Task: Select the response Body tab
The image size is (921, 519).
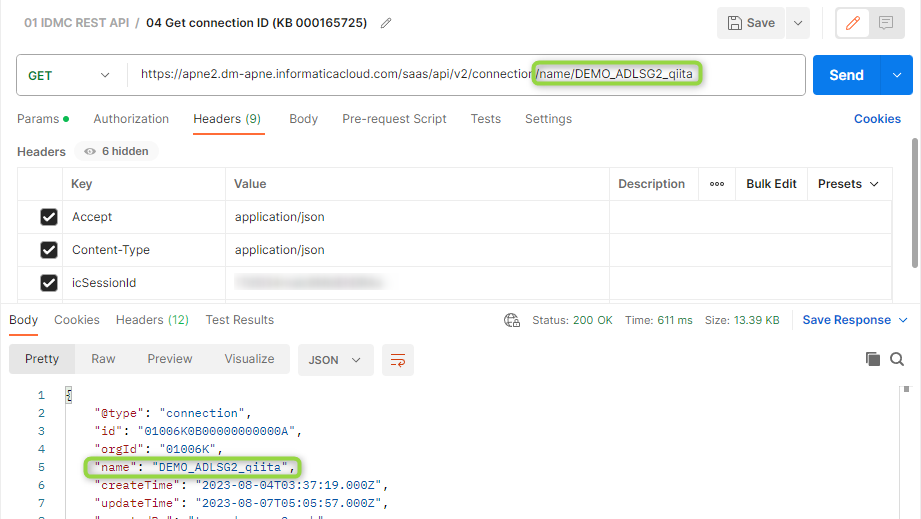Action: click(23, 320)
